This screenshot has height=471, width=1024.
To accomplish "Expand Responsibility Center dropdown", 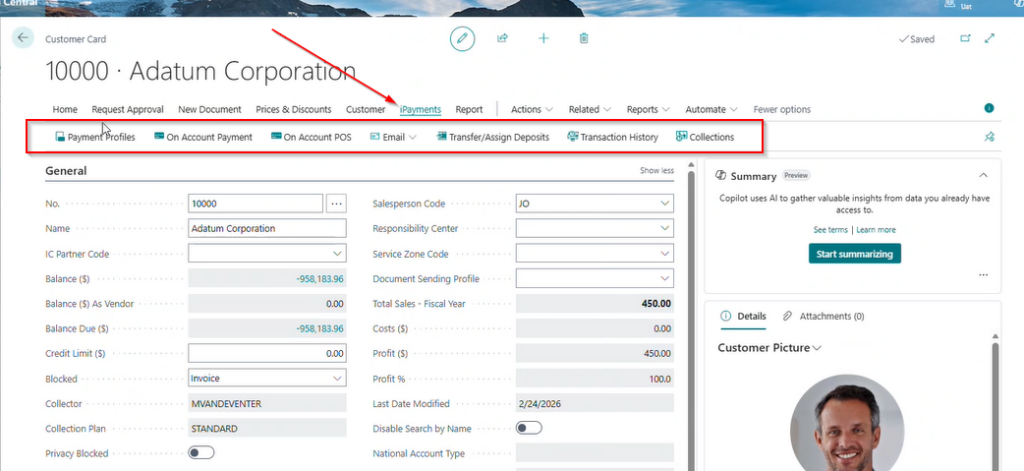I will 665,229.
